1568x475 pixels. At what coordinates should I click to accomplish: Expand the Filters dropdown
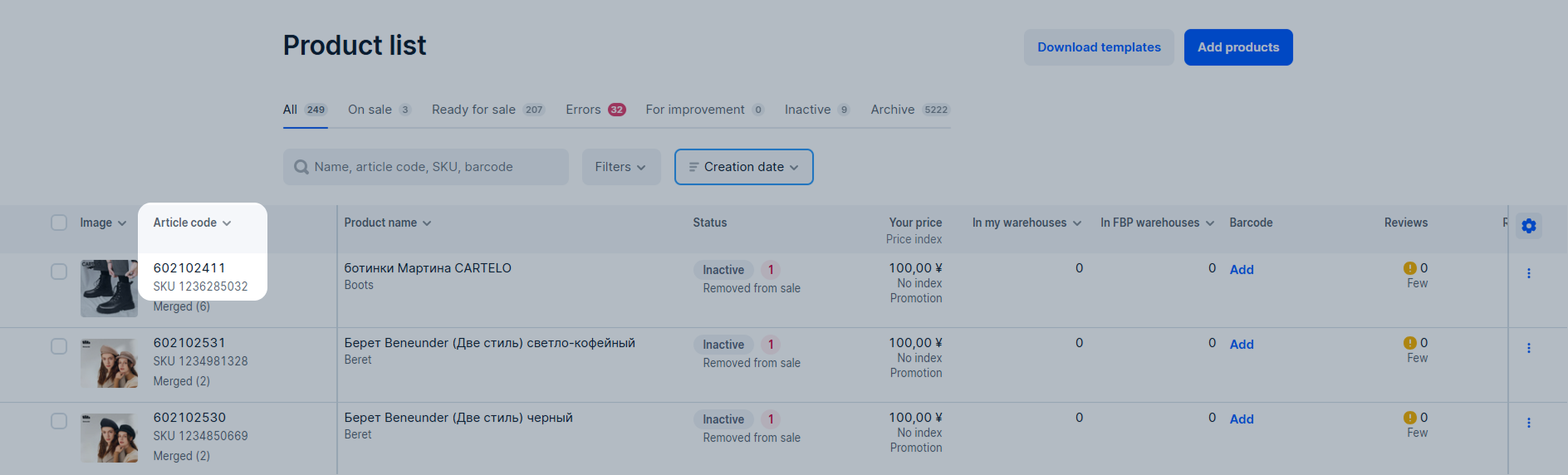[621, 167]
